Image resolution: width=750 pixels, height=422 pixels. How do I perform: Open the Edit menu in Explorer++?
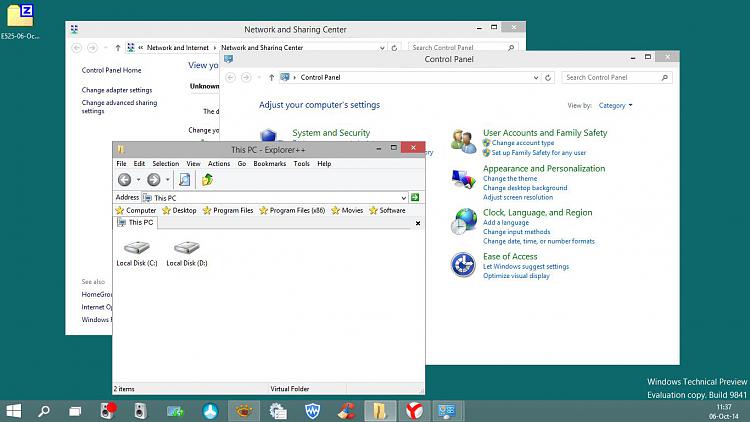139,164
